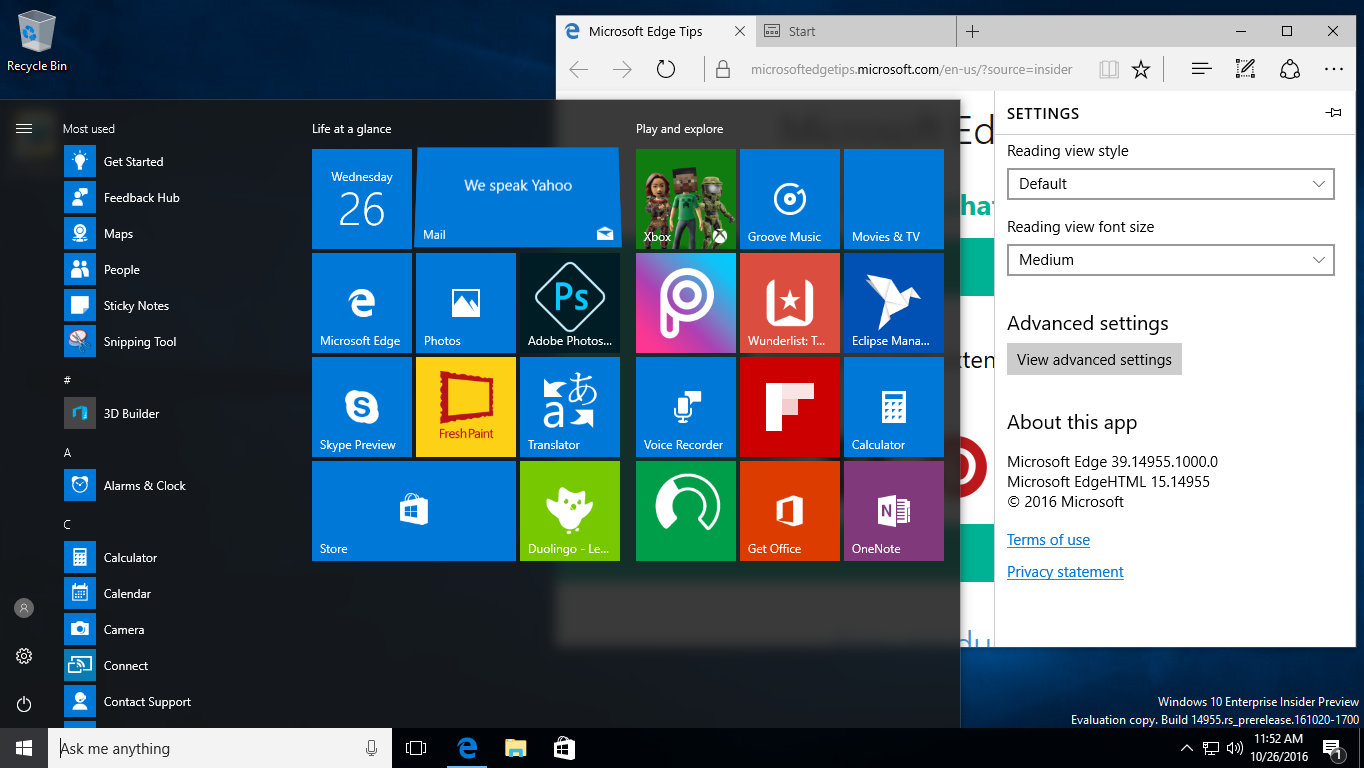Open Wunderlist tile

point(790,303)
